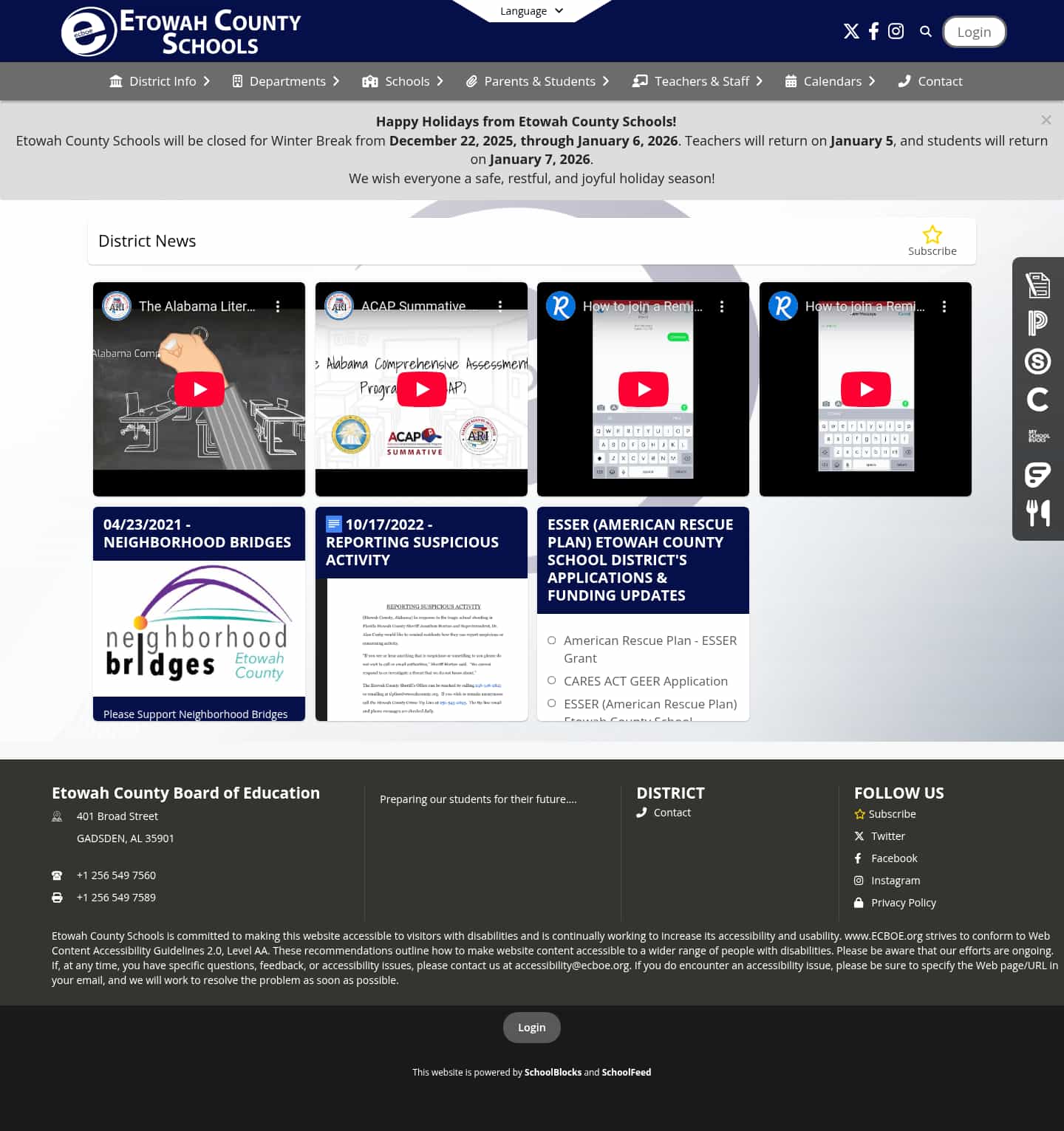Image resolution: width=1064 pixels, height=1131 pixels.
Task: Expand the Calendars chevron in navigation
Action: click(x=873, y=81)
